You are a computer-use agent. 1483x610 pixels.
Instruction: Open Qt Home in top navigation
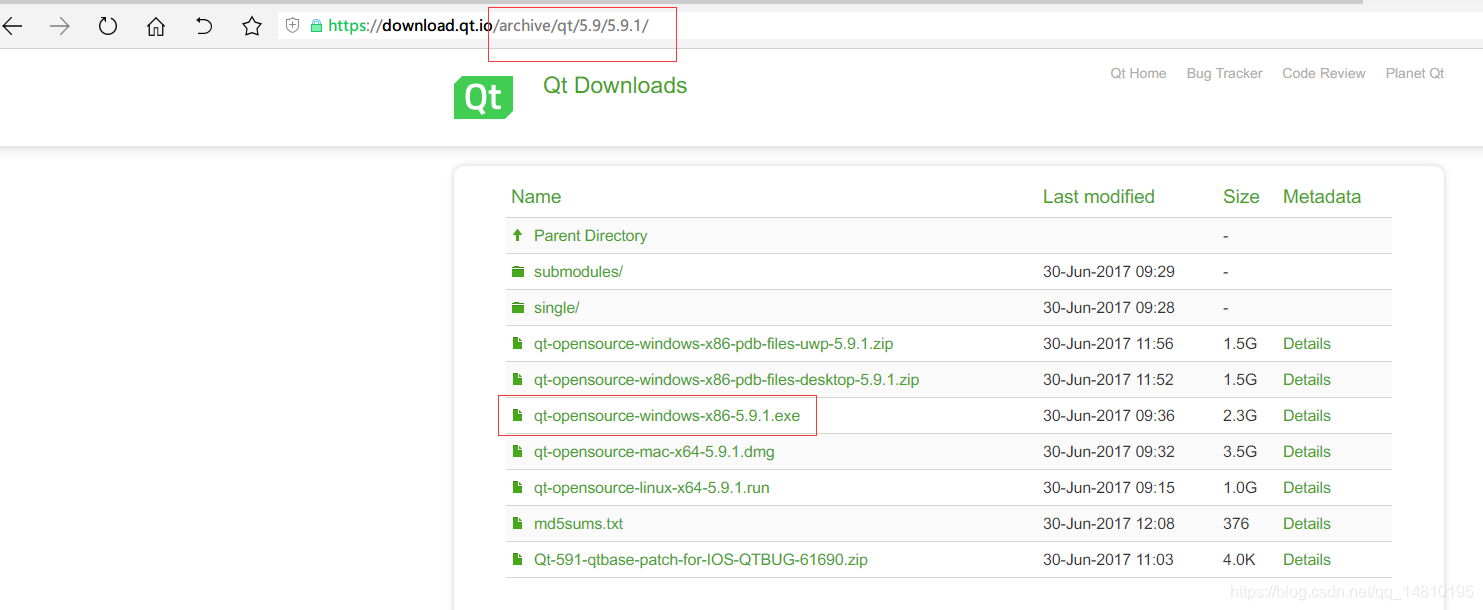(1138, 73)
